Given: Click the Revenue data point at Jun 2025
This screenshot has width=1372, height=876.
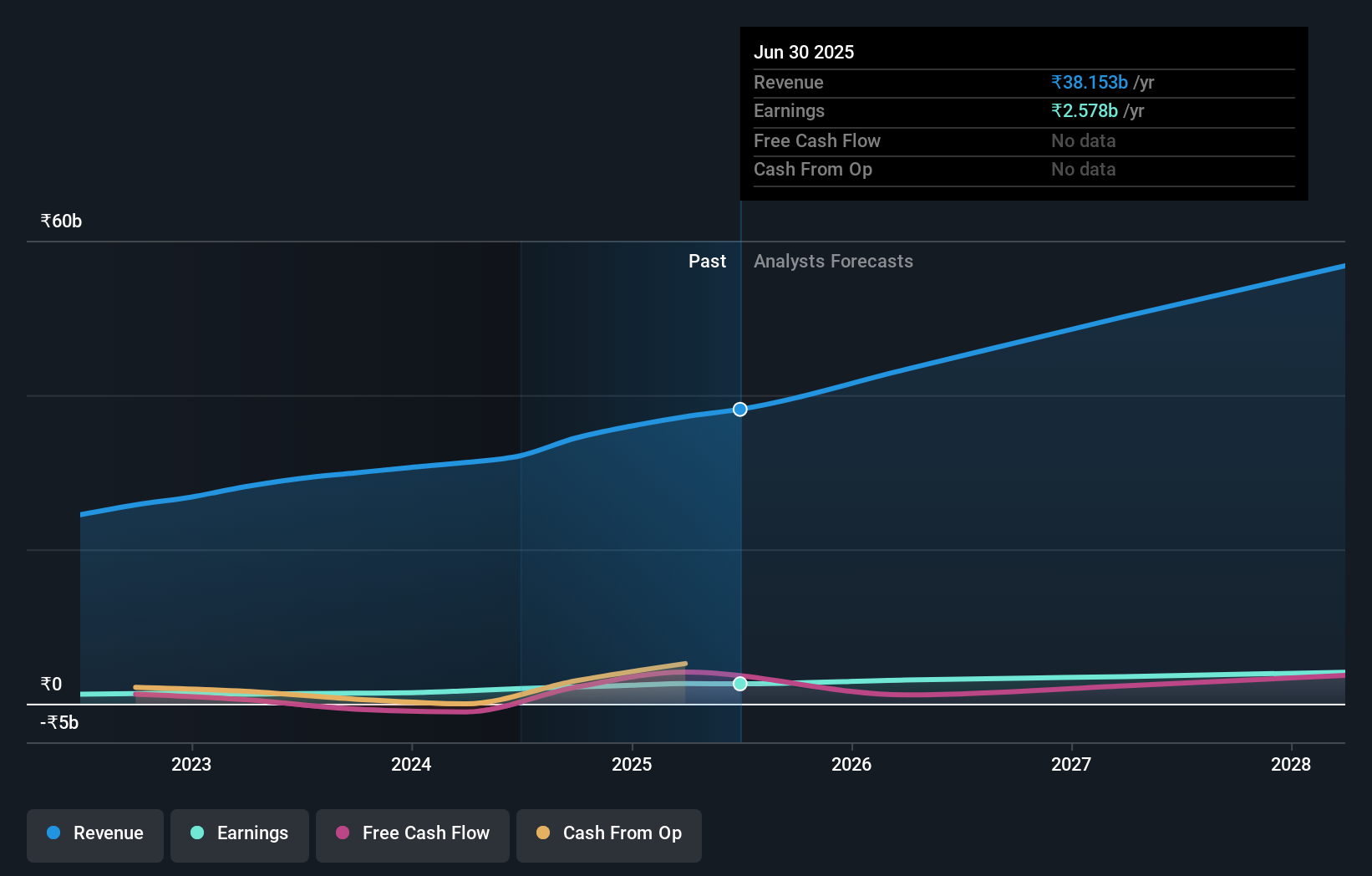Looking at the screenshot, I should click(x=740, y=410).
